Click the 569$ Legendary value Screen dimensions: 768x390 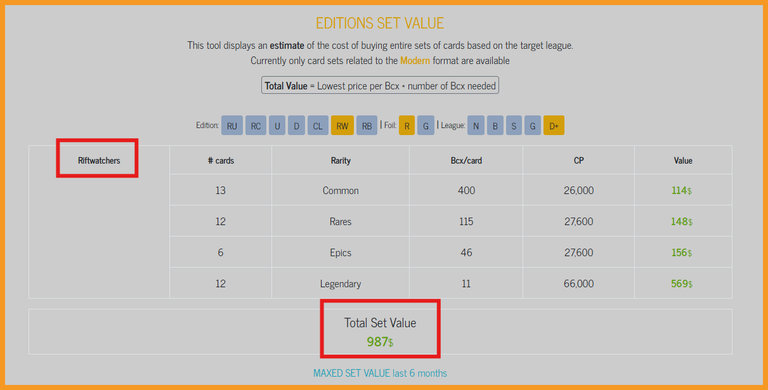tap(682, 284)
